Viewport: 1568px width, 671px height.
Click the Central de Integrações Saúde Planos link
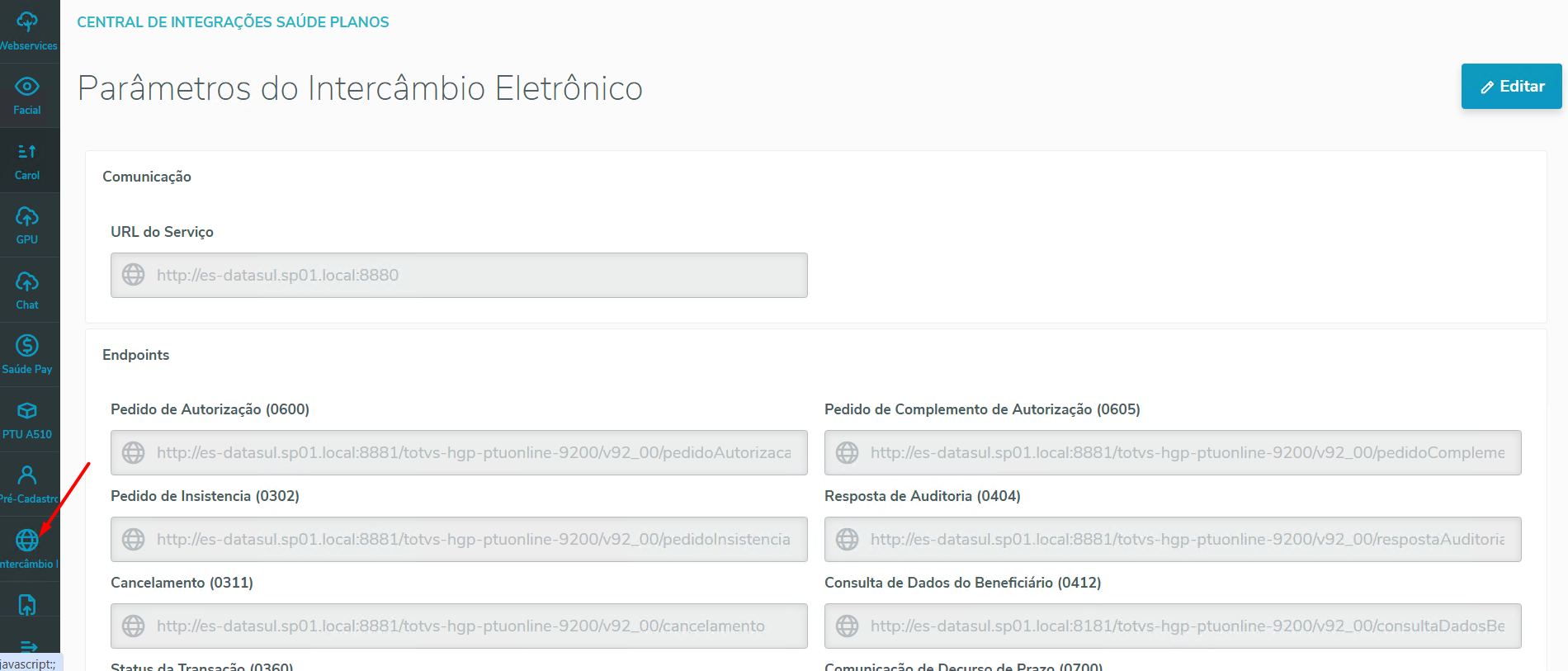coord(233,22)
